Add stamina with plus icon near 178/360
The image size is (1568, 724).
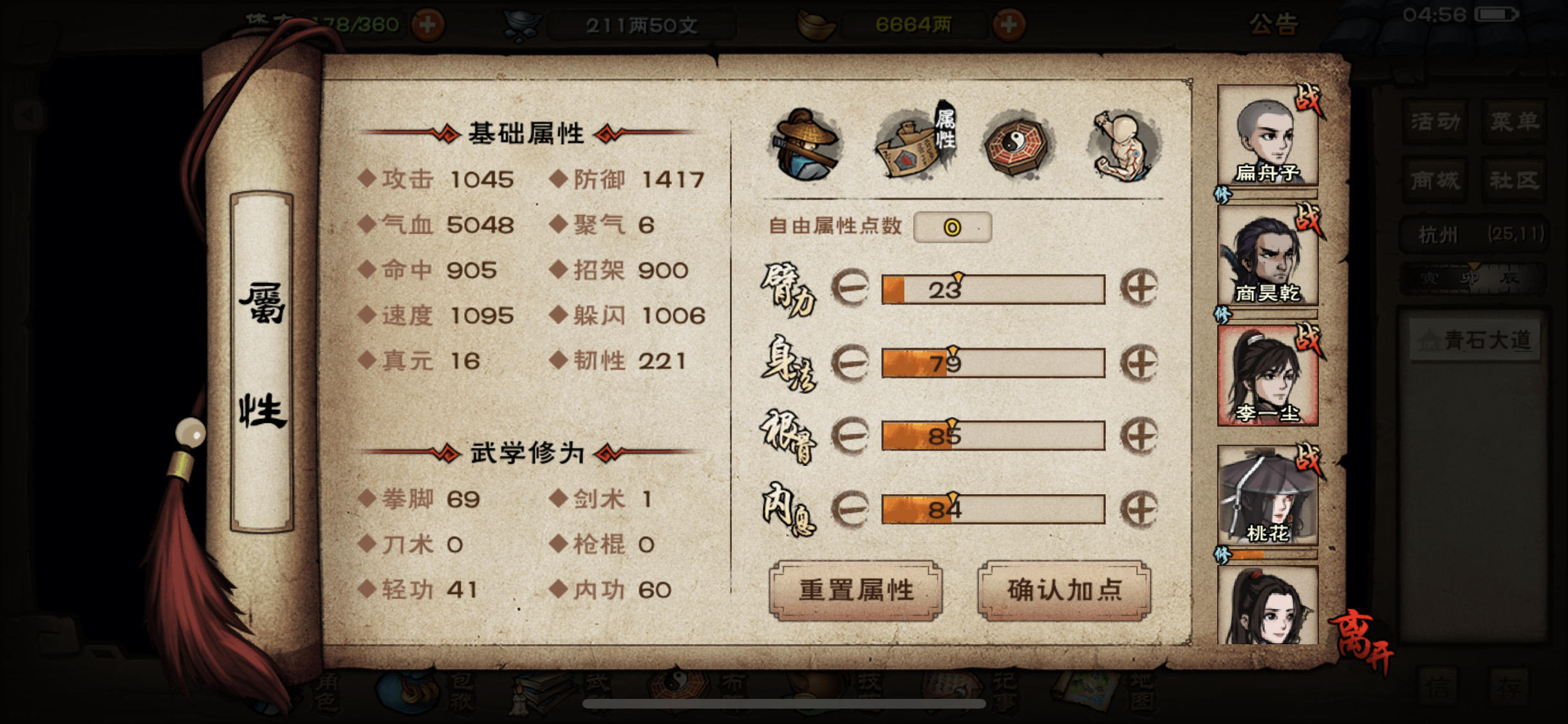428,25
